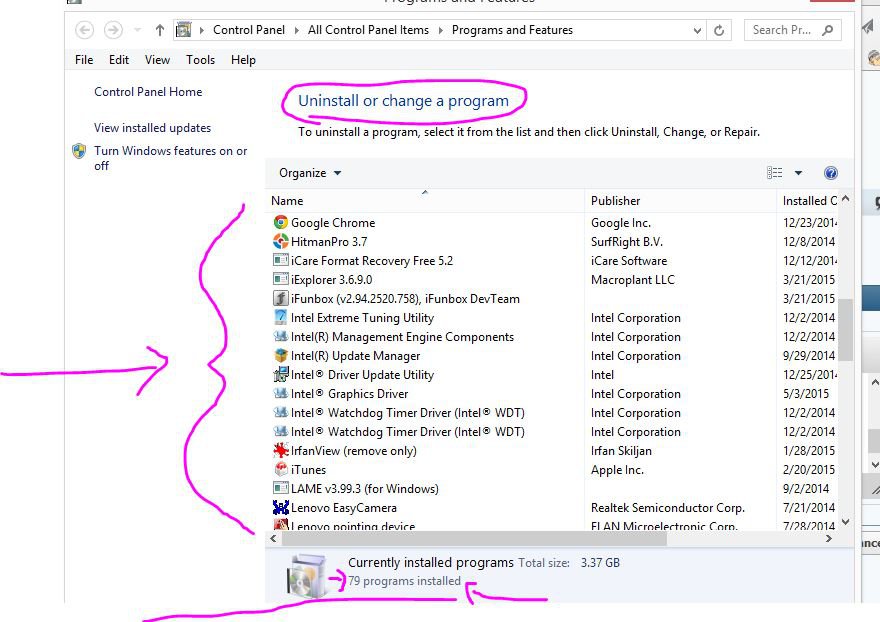Select Google Inc. publisher cell

click(621, 223)
